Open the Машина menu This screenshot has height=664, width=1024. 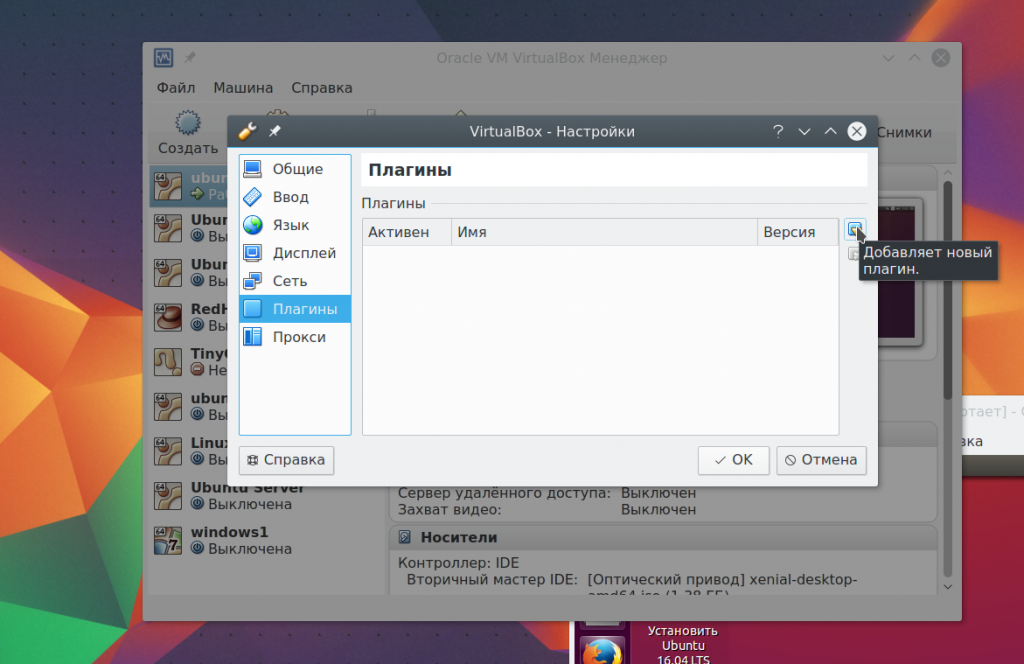tap(243, 87)
